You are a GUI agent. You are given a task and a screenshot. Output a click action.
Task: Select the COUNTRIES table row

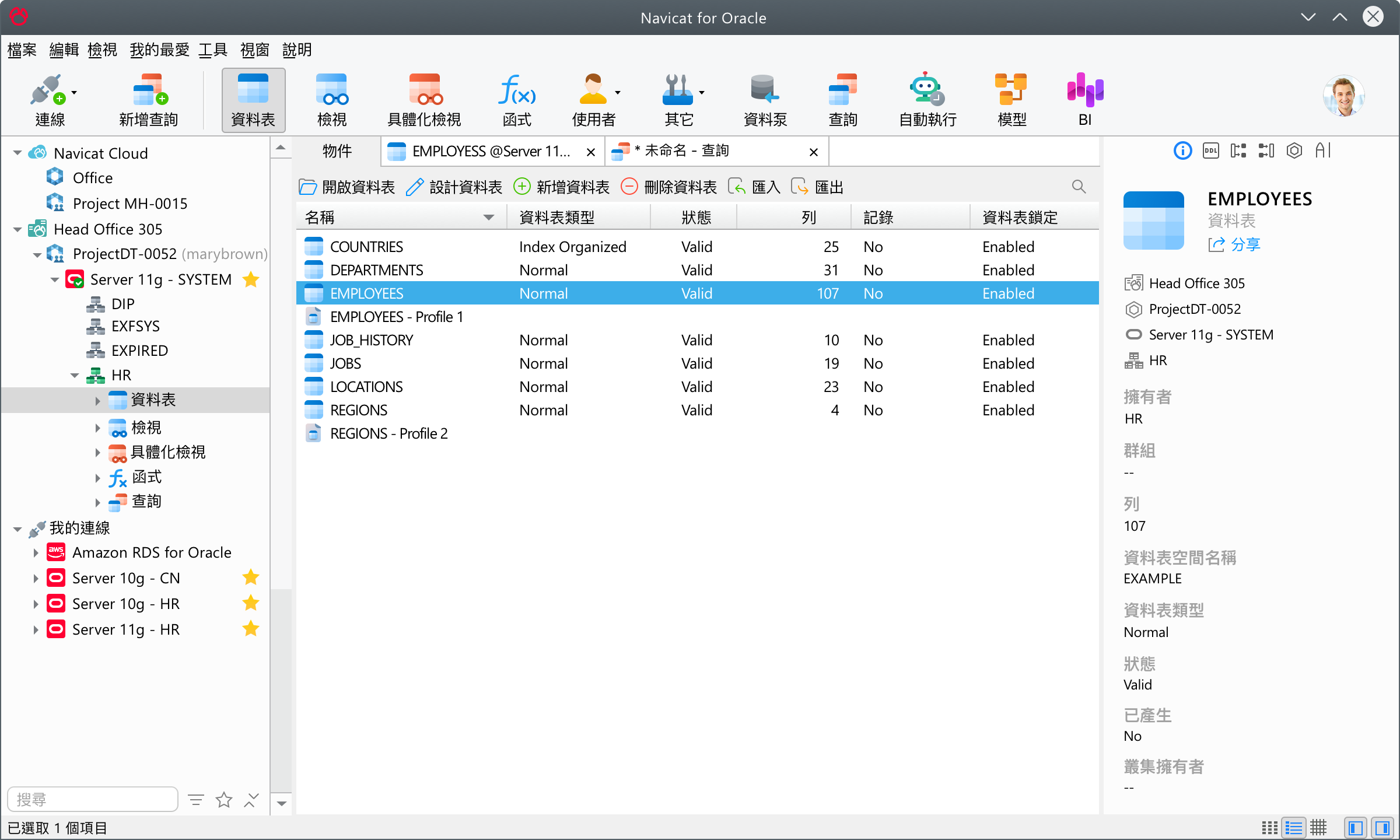698,247
